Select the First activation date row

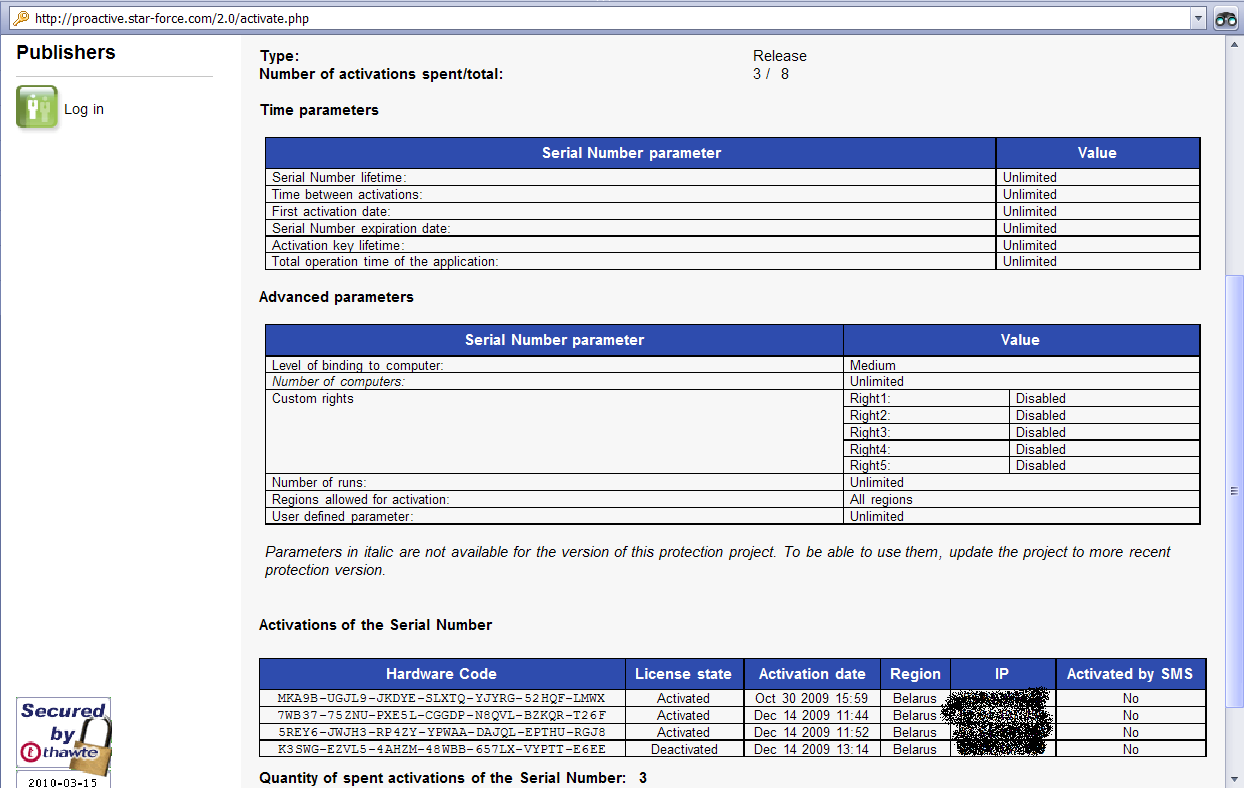click(x=732, y=211)
